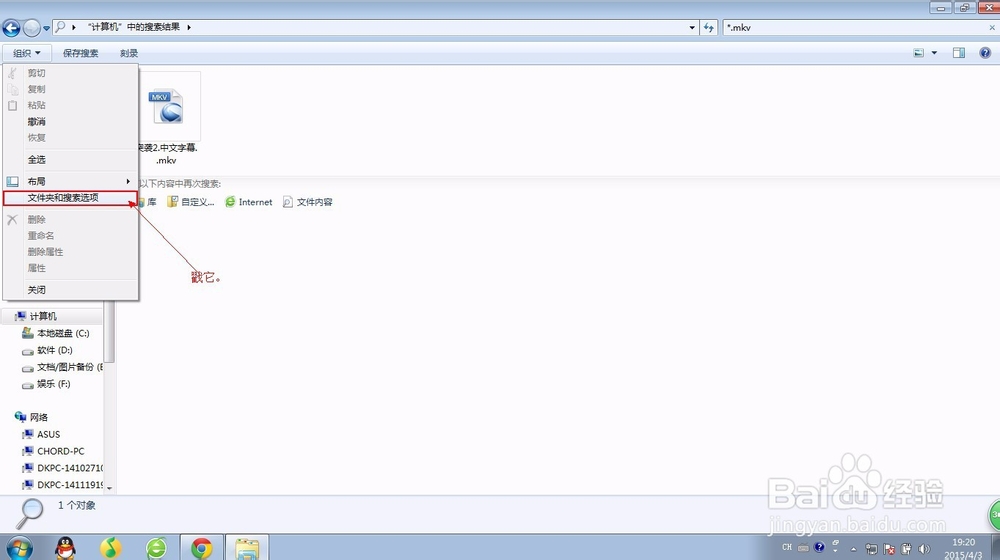Click the path arrow after 中的搜索结果
Viewport: 1000px width, 560px height.
pos(189,27)
